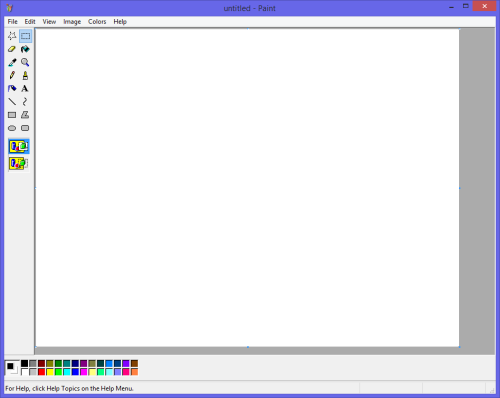This screenshot has height=398, width=500.
Task: Choose the Text tool
Action: [x=25, y=89]
